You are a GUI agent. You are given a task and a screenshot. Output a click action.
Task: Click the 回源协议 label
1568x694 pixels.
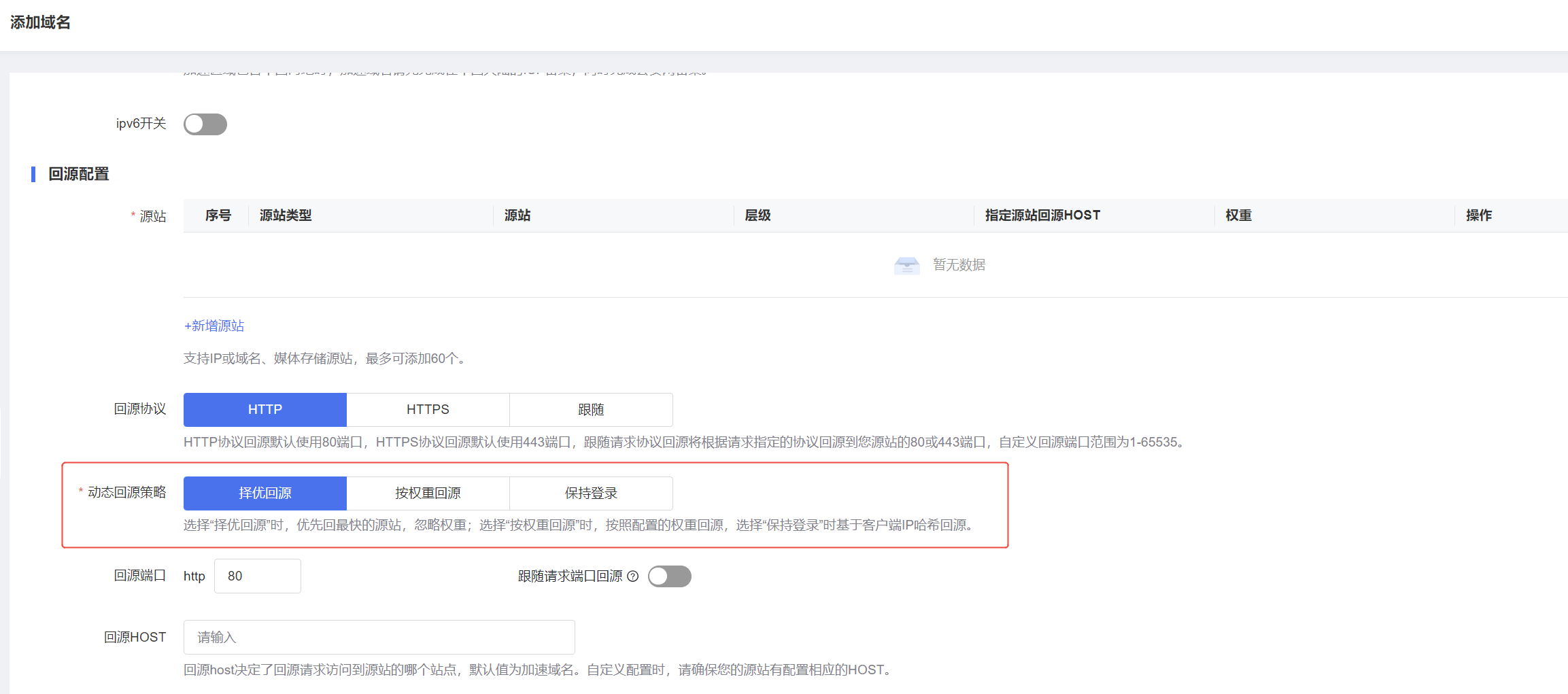pyautogui.click(x=140, y=409)
